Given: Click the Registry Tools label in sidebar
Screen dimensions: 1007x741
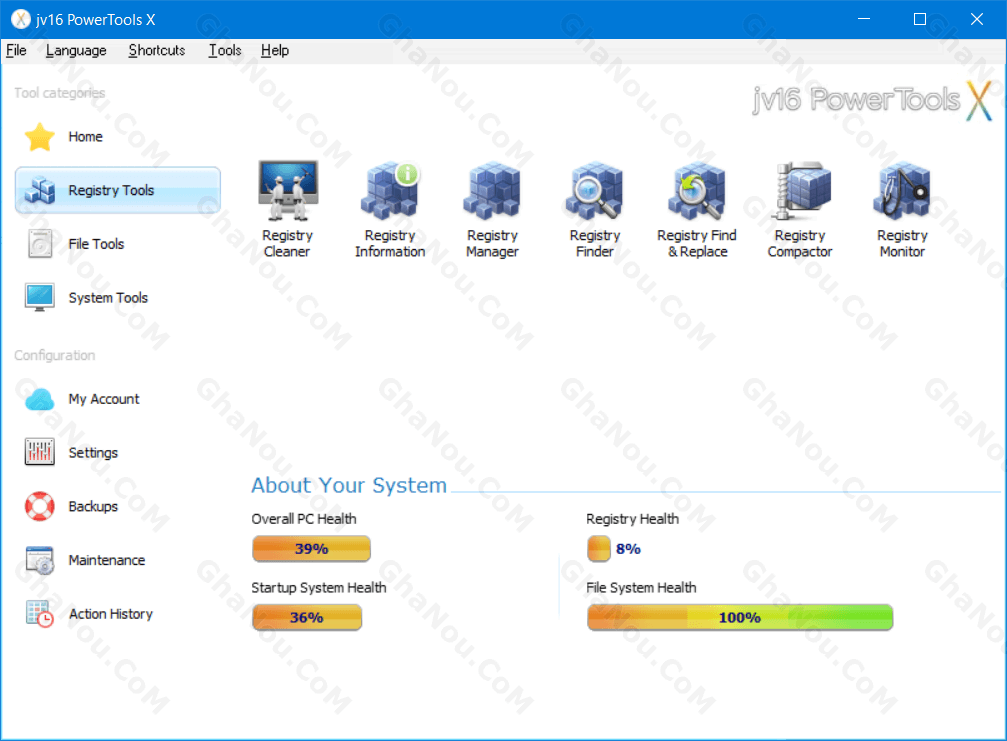Looking at the screenshot, I should point(111,191).
